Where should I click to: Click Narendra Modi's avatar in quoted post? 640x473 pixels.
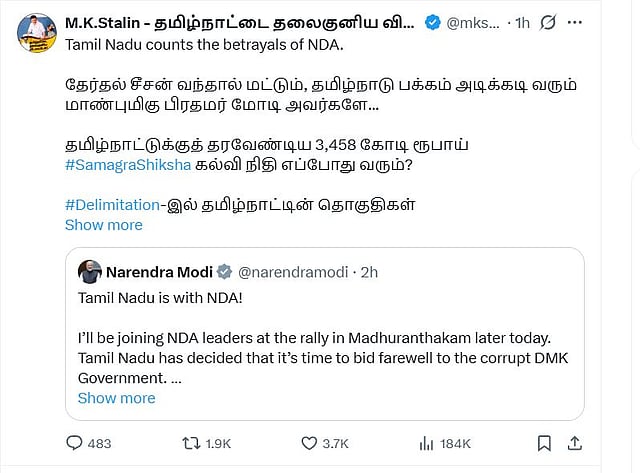point(89,271)
